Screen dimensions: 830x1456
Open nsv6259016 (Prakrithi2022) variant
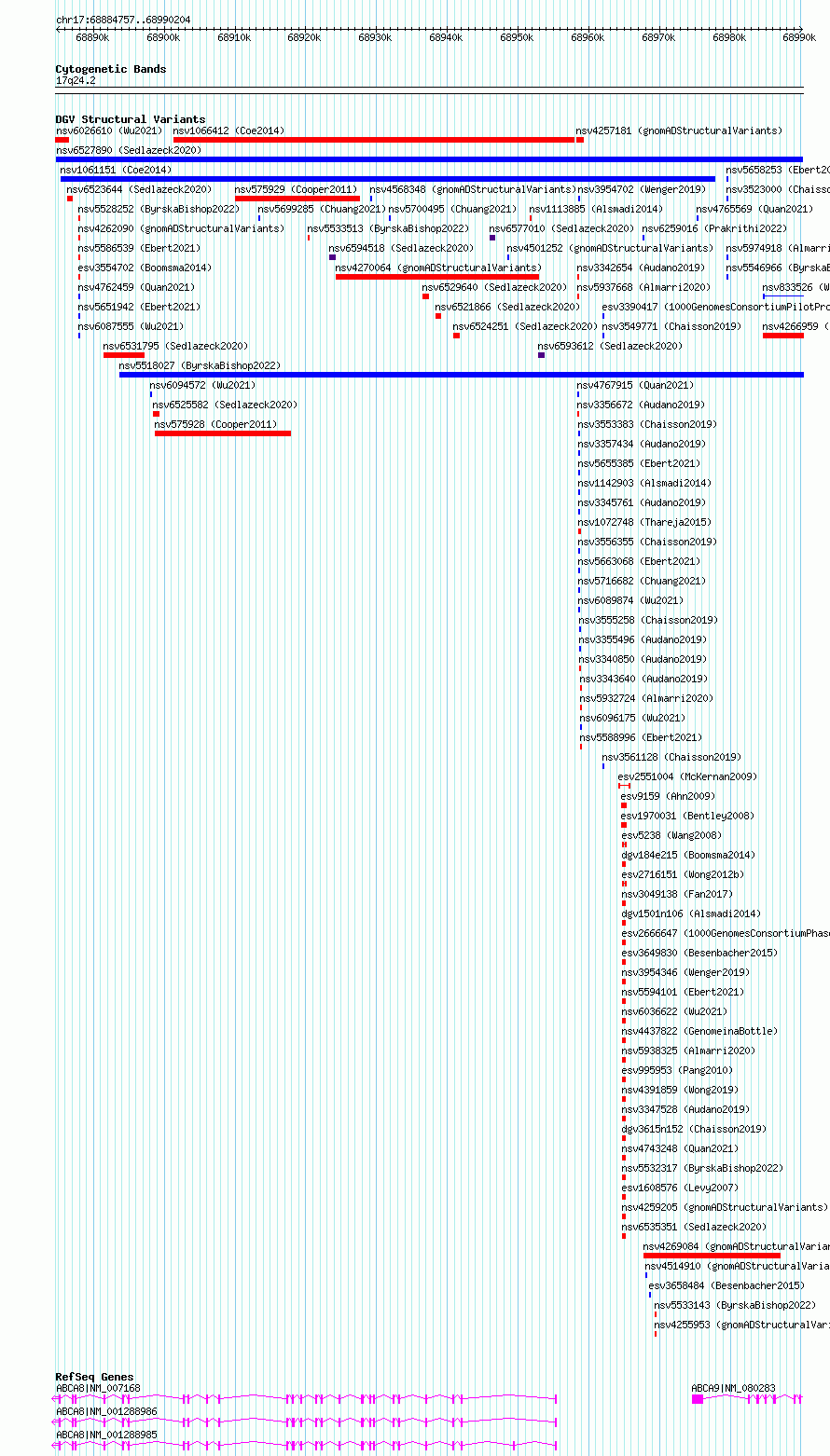coord(714,228)
